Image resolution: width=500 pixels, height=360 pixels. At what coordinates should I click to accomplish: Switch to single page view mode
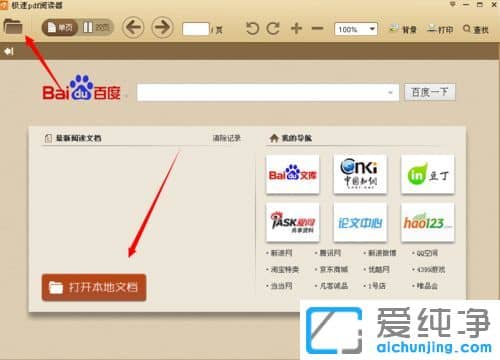tap(60, 28)
